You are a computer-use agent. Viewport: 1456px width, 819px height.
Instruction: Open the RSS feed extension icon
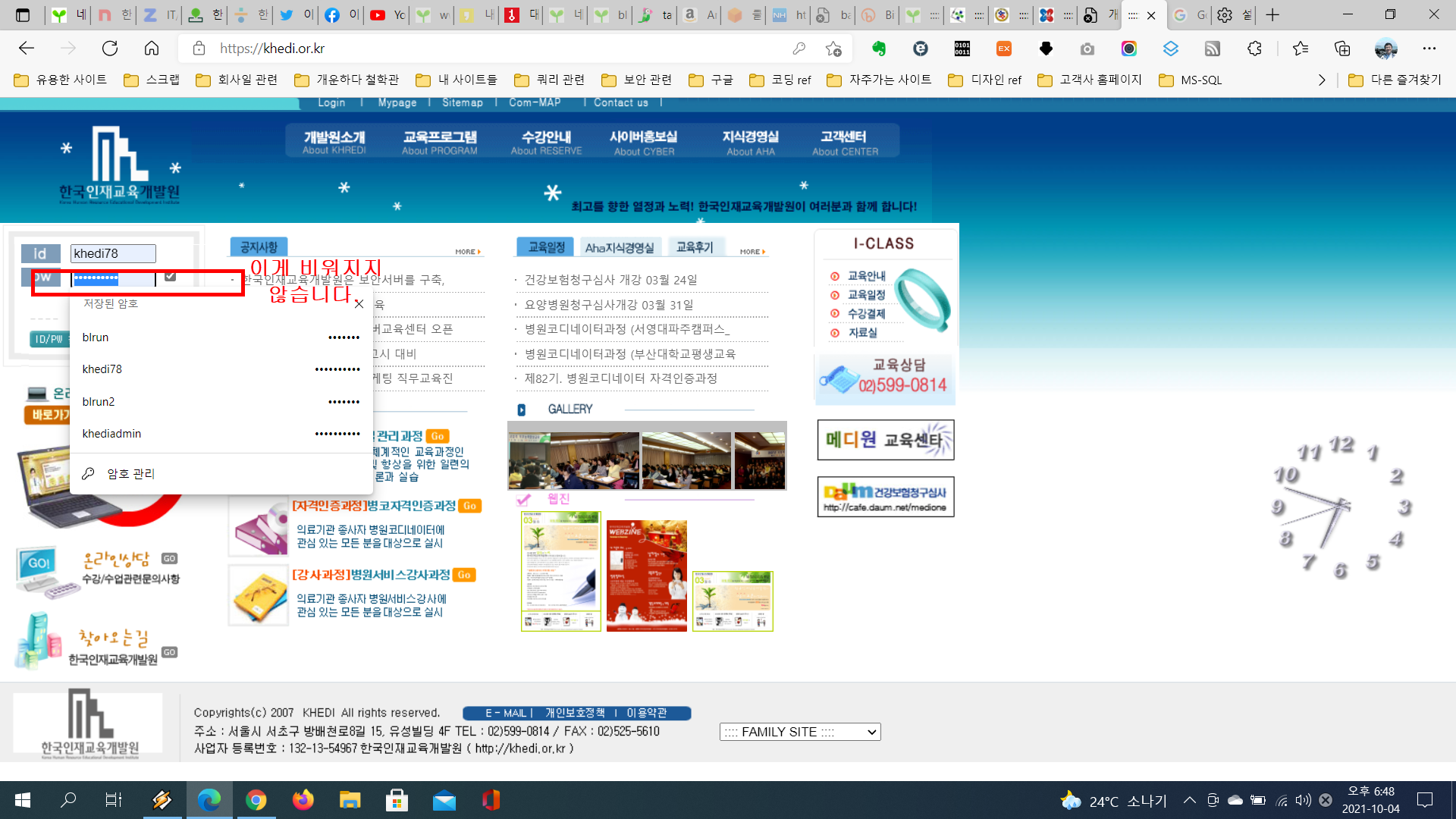[x=1213, y=49]
